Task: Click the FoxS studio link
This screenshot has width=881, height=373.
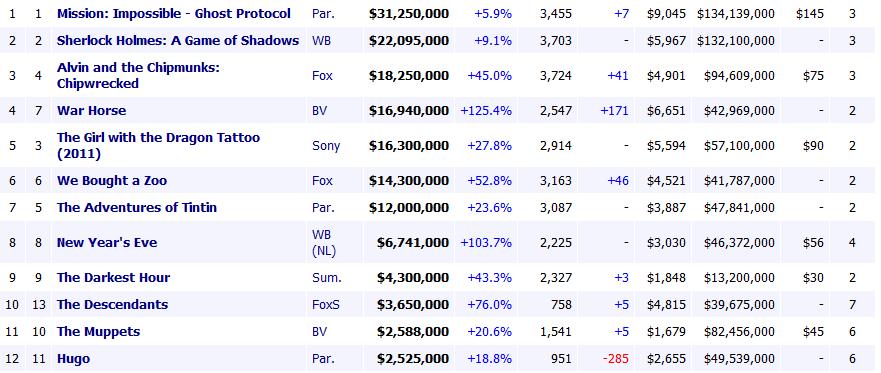Action: (326, 304)
